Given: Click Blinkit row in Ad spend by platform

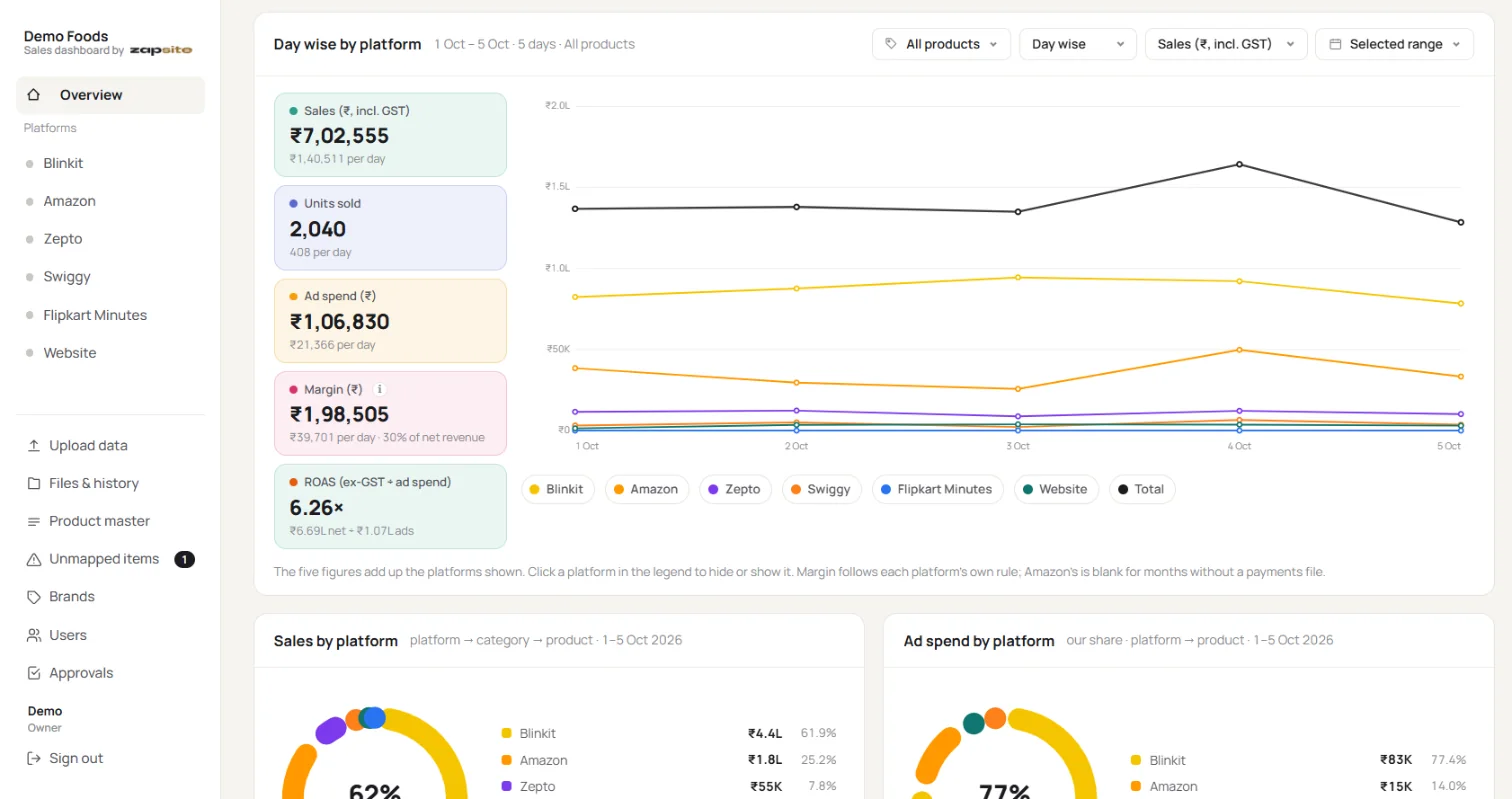Looking at the screenshot, I should coord(1298,760).
